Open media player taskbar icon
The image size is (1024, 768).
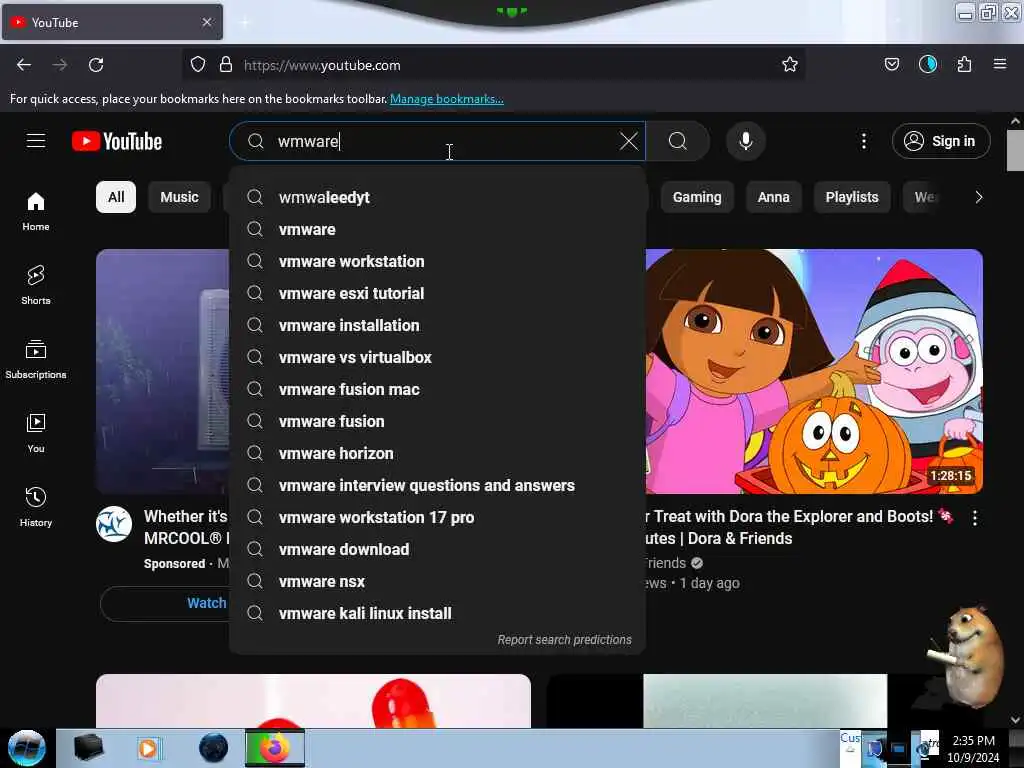point(148,748)
